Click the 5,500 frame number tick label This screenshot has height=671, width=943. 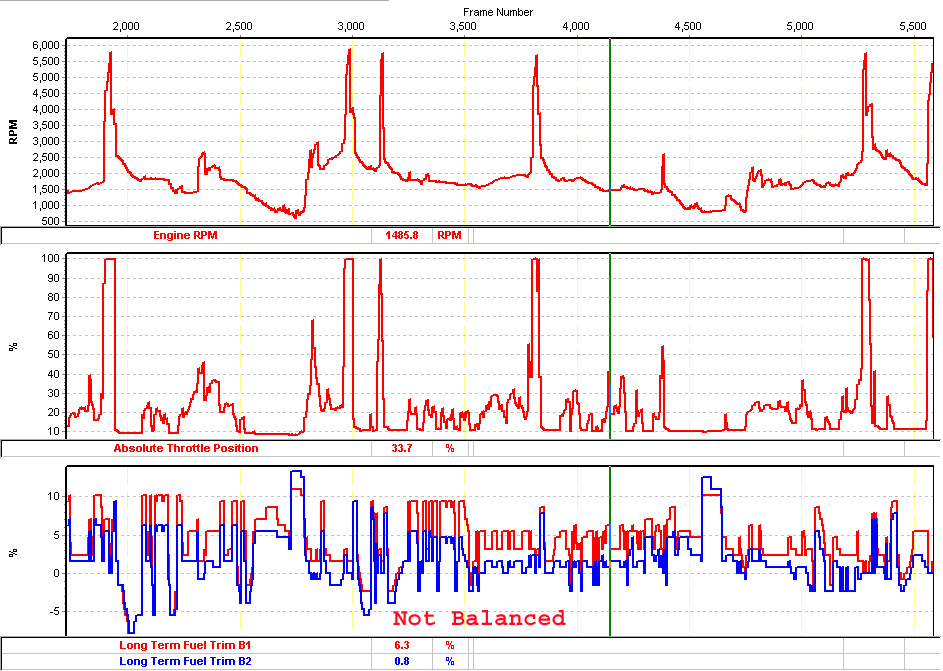tap(913, 26)
